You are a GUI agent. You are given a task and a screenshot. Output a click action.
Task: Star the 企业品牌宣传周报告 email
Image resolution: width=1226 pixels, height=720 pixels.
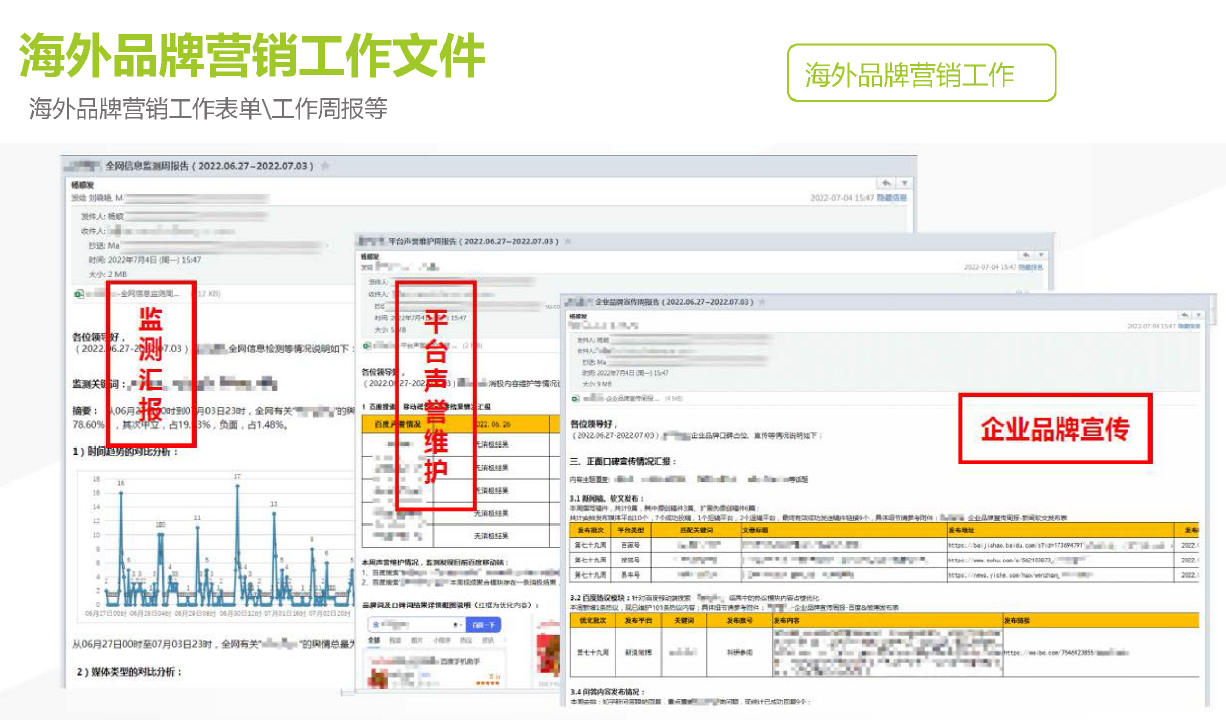pos(763,301)
